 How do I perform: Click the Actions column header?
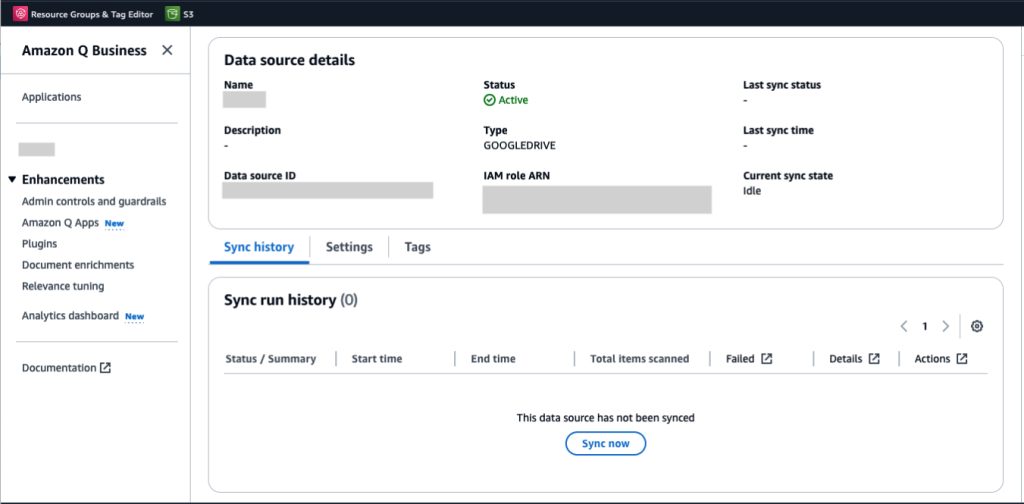[932, 358]
